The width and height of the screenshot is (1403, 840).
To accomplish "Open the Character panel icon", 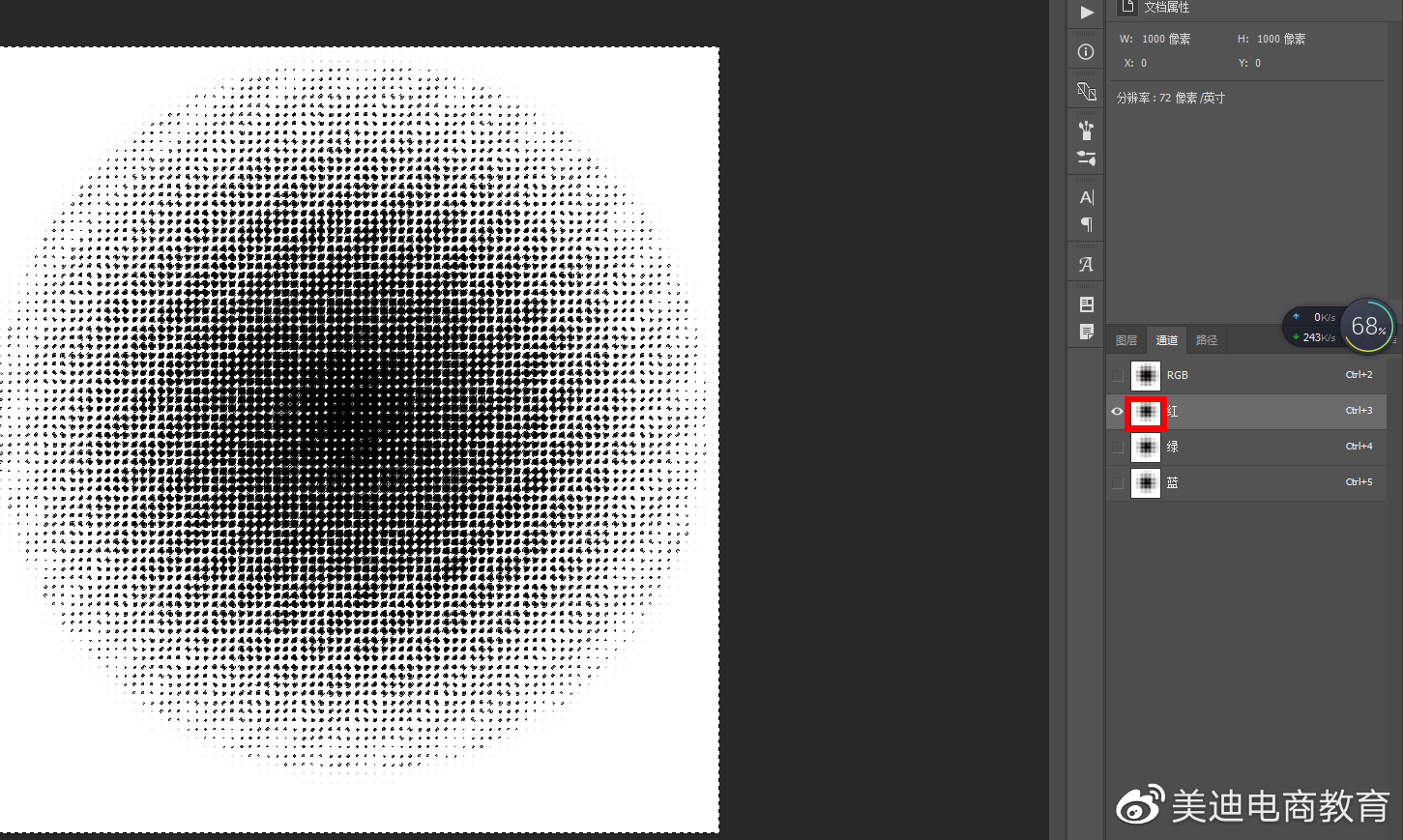I will pos(1087,197).
